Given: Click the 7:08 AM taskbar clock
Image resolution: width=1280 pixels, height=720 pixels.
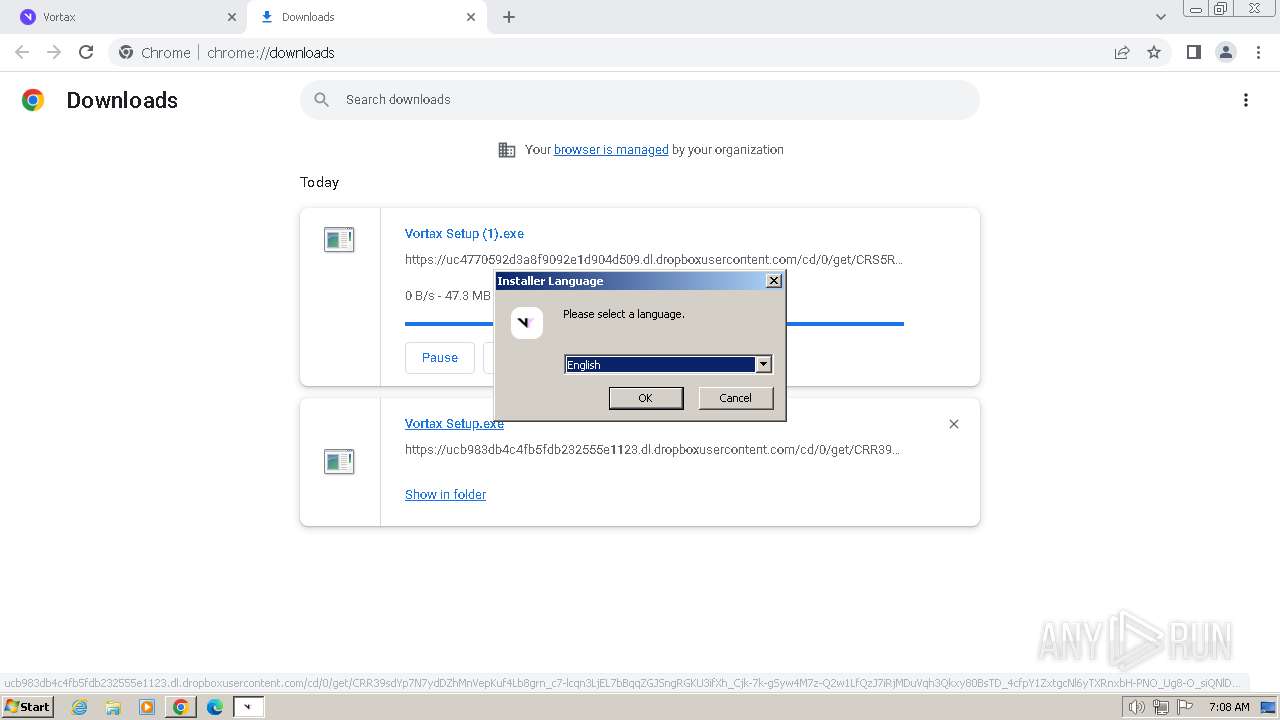Looking at the screenshot, I should click(1229, 707).
